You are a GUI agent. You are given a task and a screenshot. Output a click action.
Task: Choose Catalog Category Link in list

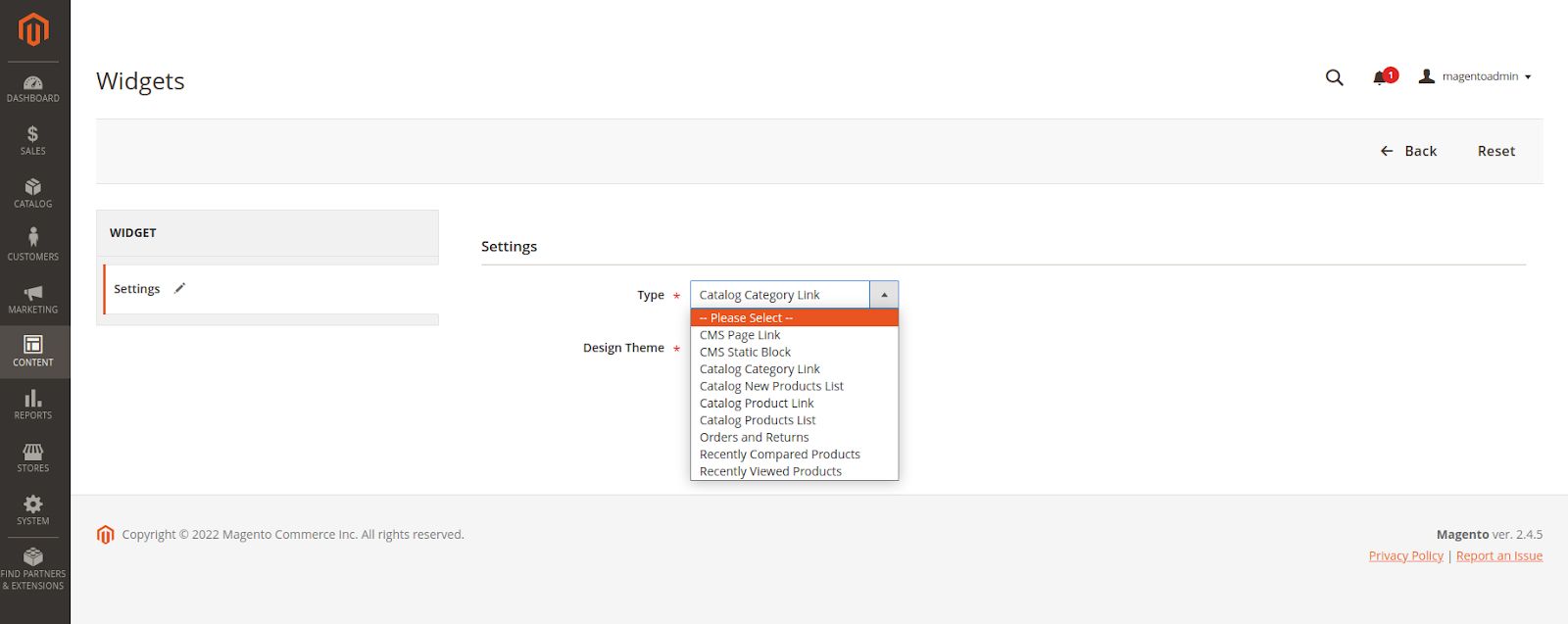[x=794, y=369]
